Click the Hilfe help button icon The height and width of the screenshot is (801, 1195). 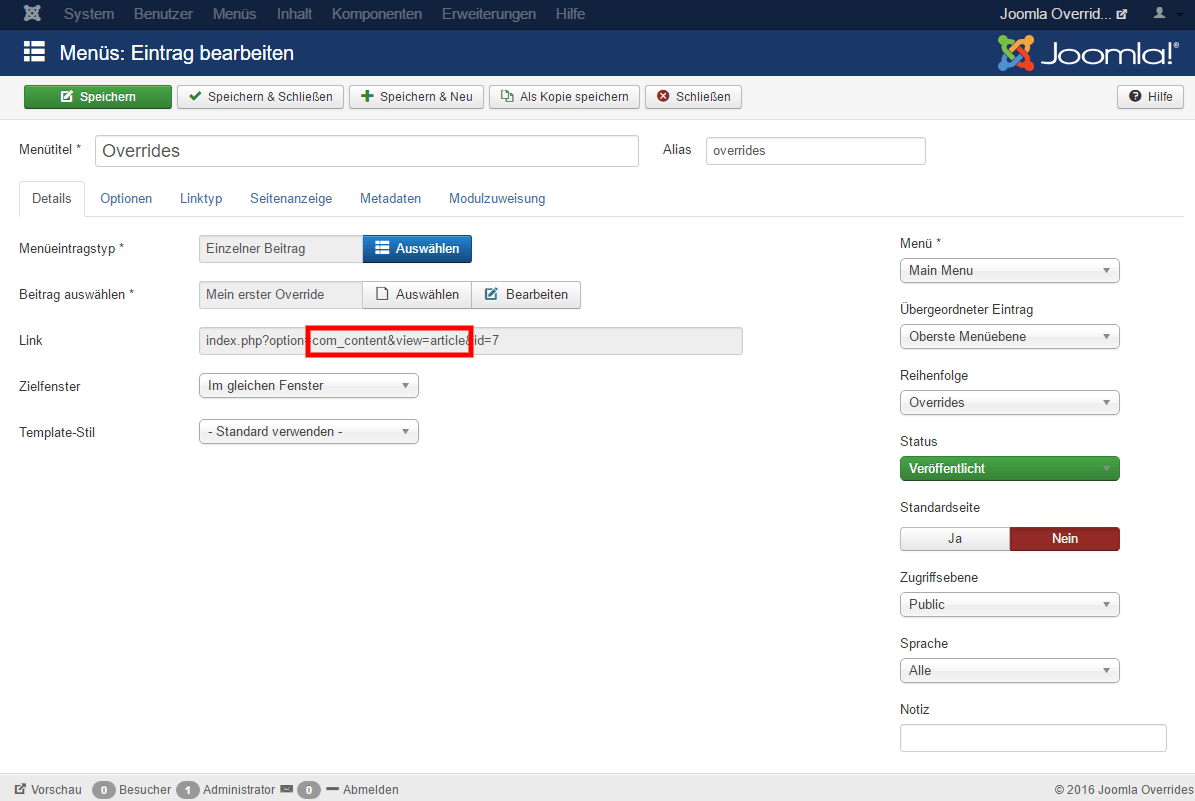point(1150,97)
